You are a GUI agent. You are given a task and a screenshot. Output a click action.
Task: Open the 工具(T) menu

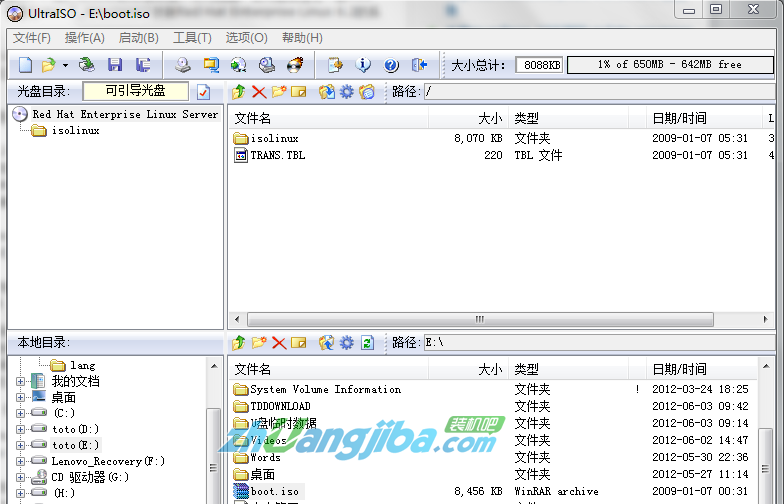[192, 38]
